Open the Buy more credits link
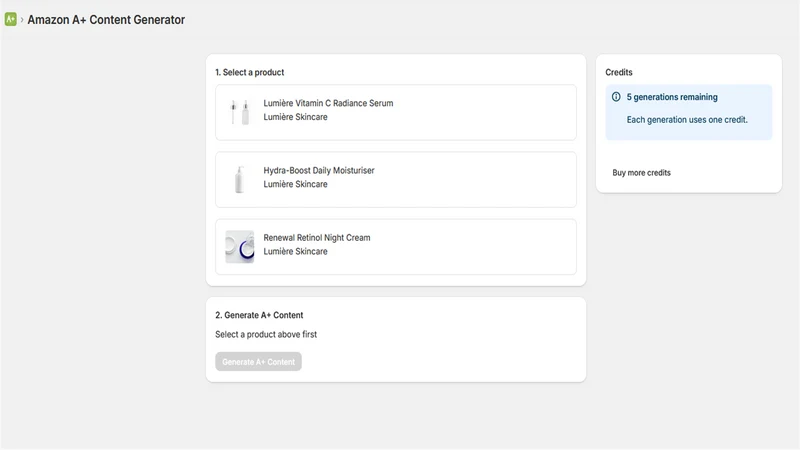Image resolution: width=800 pixels, height=450 pixels. coord(641,172)
